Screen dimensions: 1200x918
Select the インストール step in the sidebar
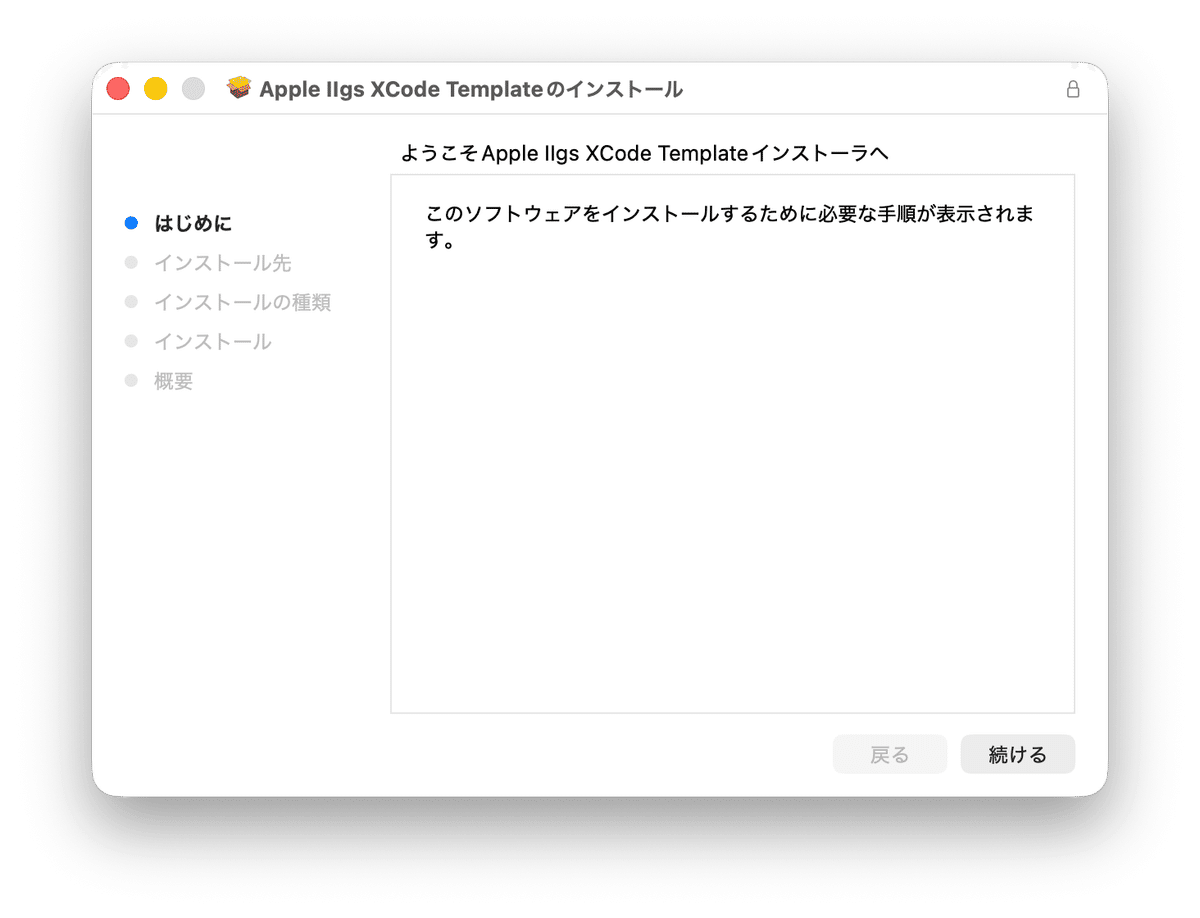click(x=211, y=341)
